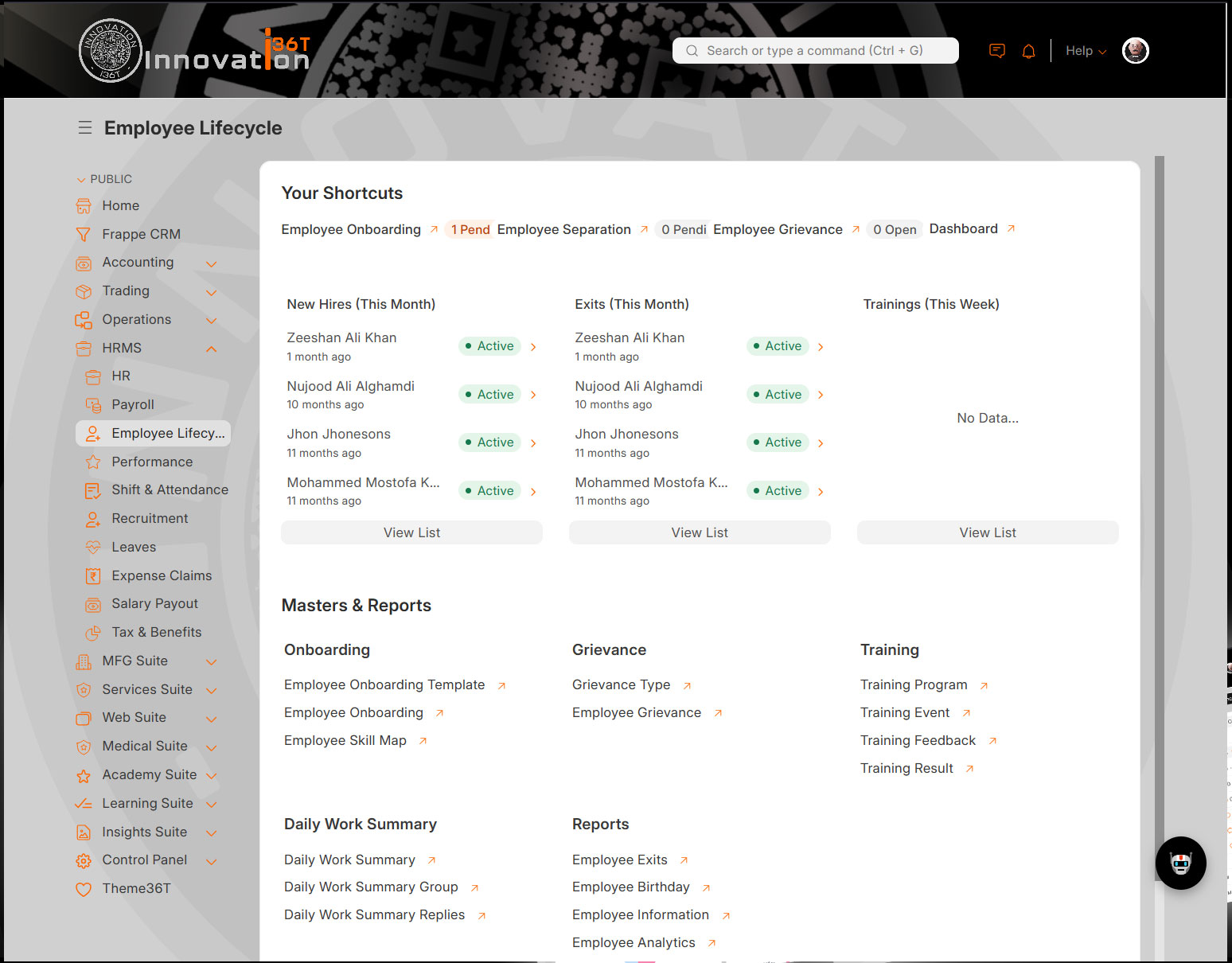Expand the Accounting section chevron

(212, 263)
